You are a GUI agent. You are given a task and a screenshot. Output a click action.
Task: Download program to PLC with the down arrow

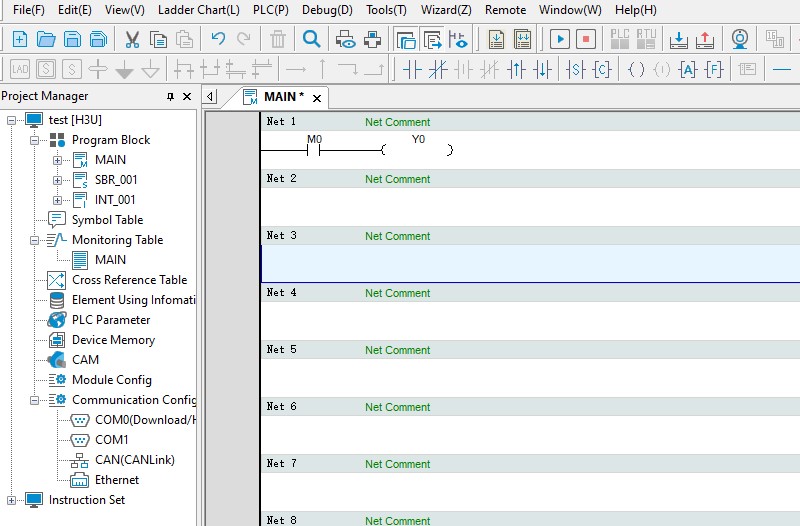coord(679,39)
